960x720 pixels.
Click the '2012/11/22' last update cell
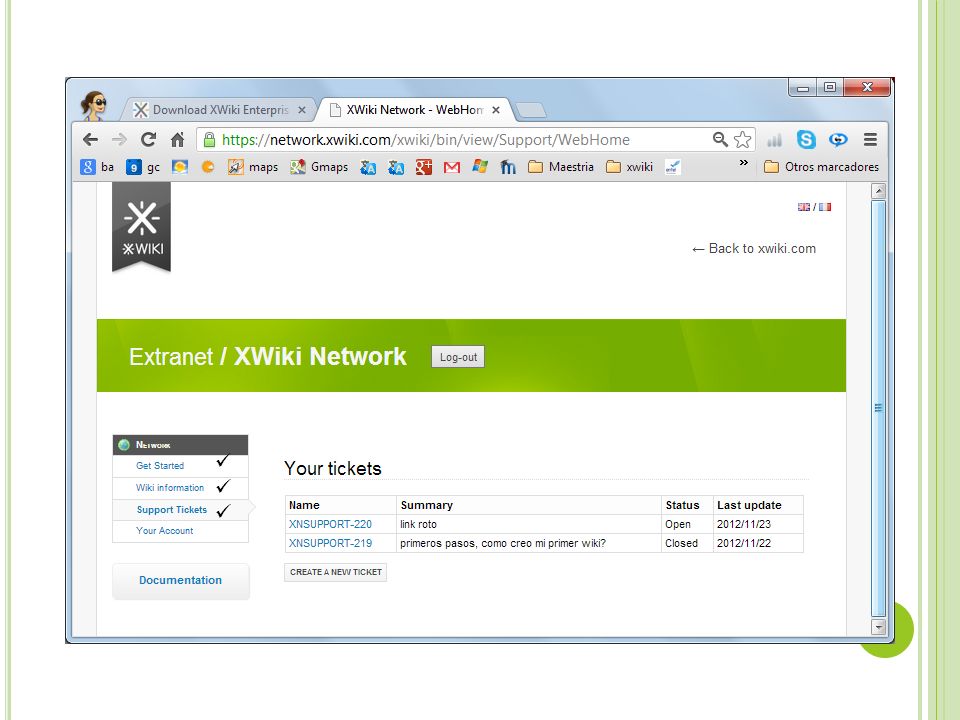pyautogui.click(x=758, y=543)
